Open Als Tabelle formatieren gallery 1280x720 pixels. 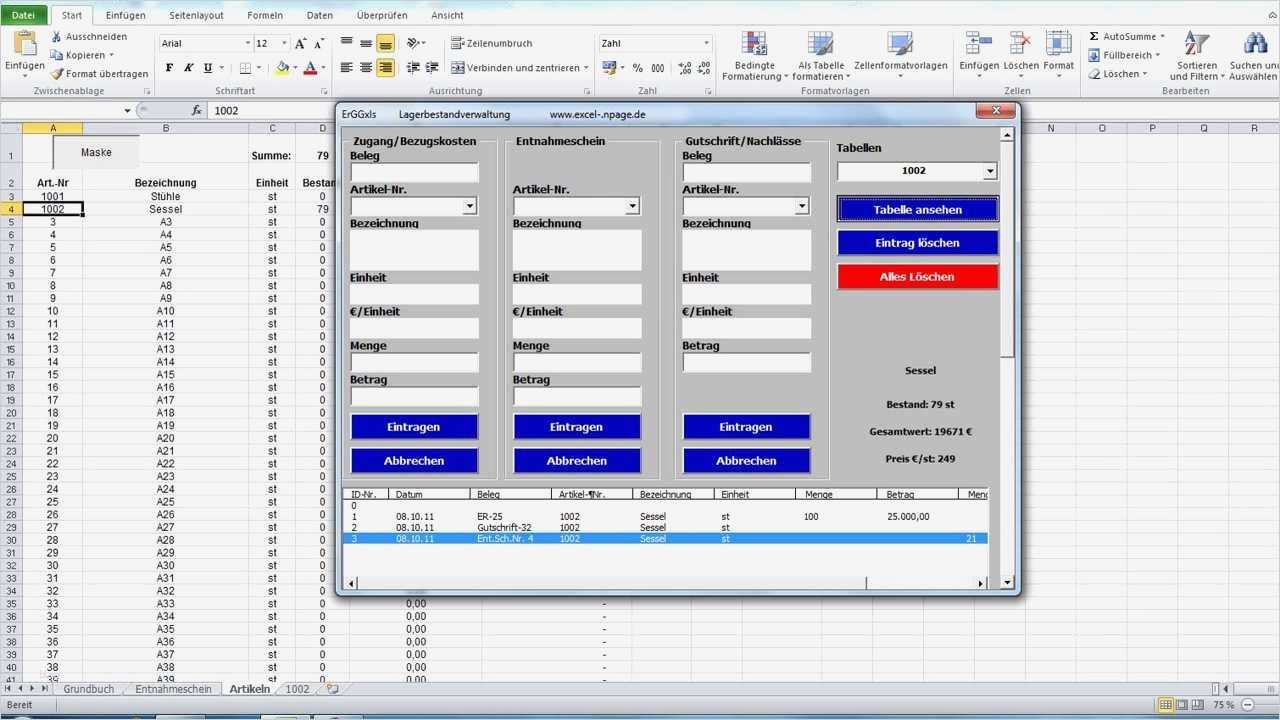tap(820, 56)
